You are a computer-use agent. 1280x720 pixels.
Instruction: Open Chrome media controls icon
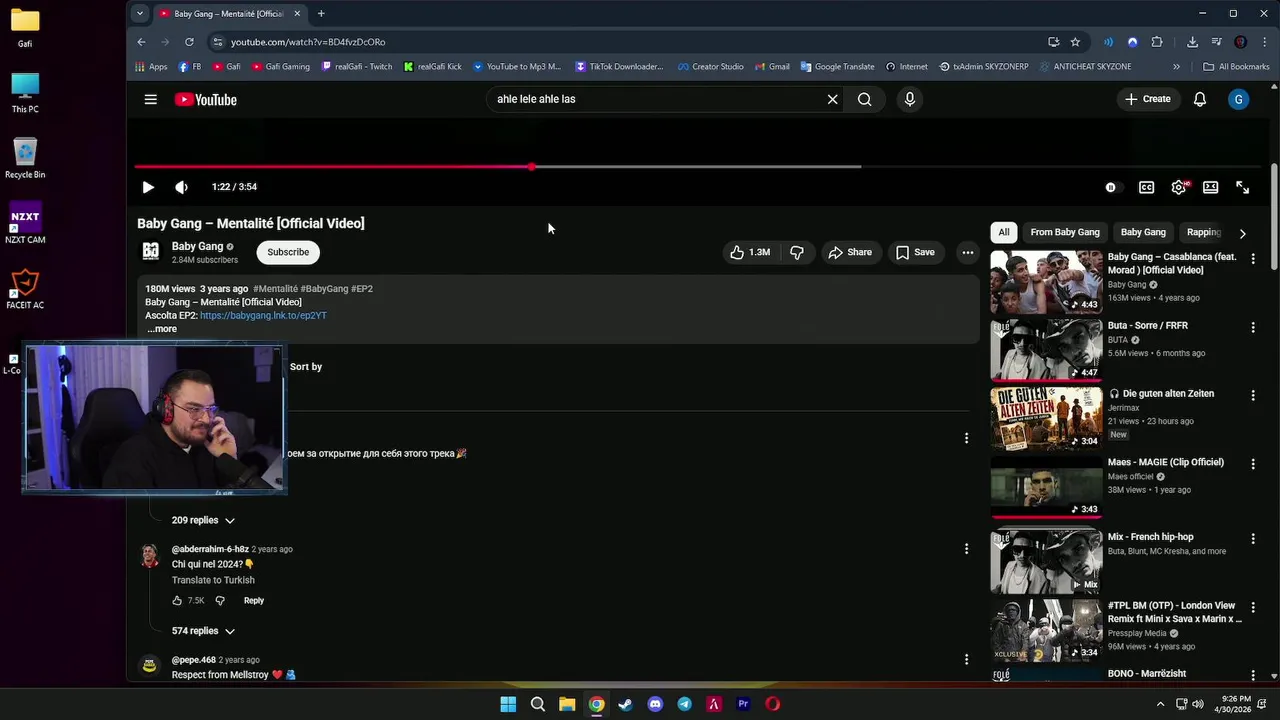pos(1216,42)
